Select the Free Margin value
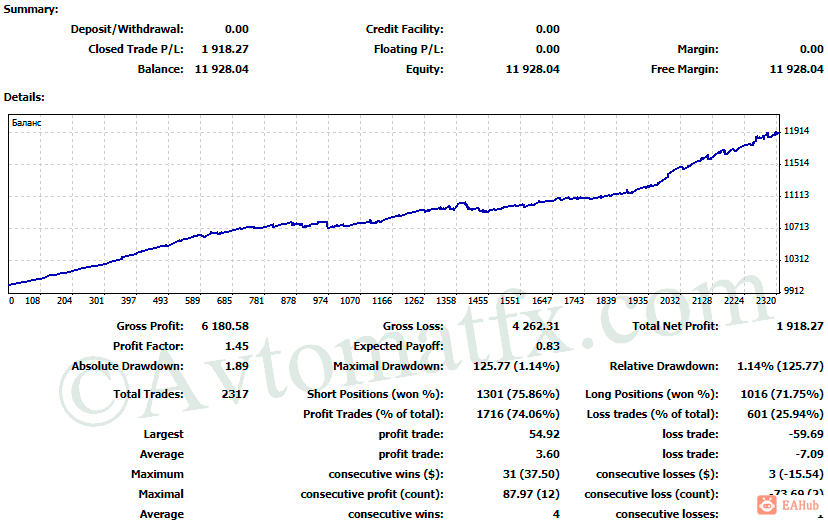This screenshot has width=828, height=520. tap(796, 69)
